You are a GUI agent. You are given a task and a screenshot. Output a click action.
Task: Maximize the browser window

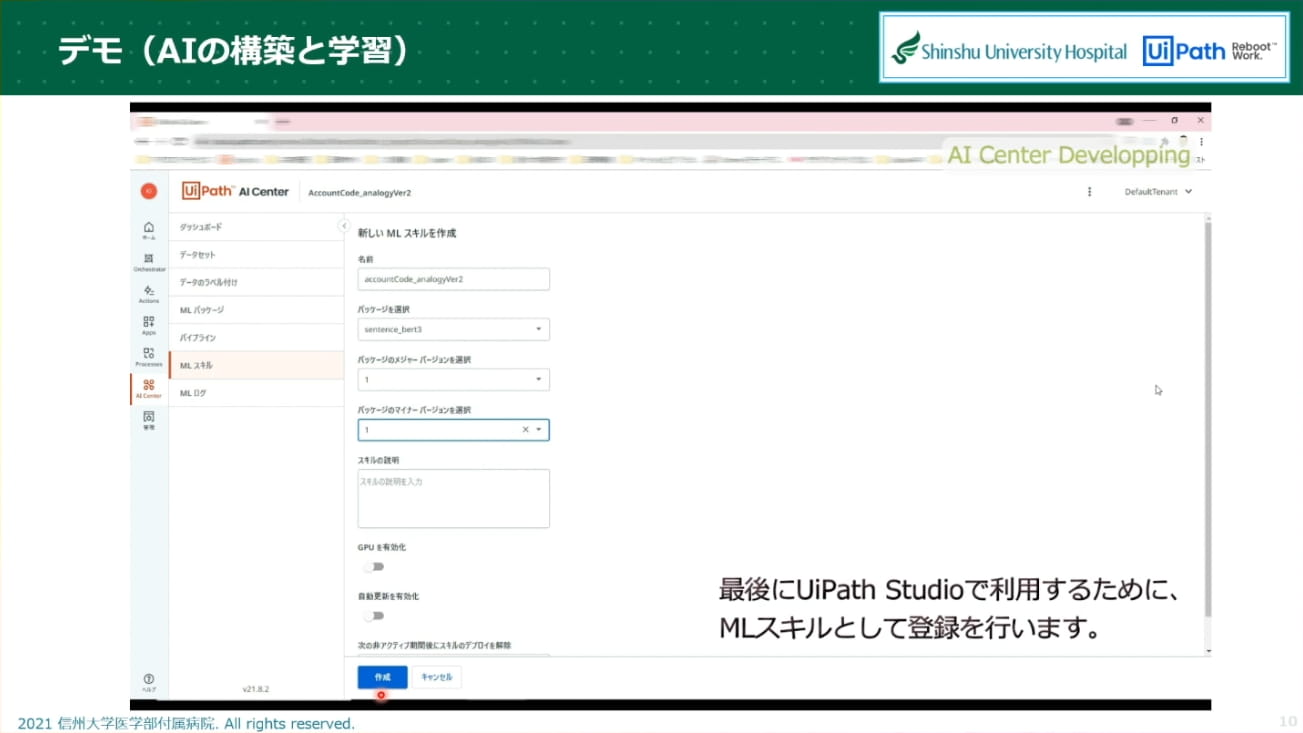pyautogui.click(x=1174, y=120)
